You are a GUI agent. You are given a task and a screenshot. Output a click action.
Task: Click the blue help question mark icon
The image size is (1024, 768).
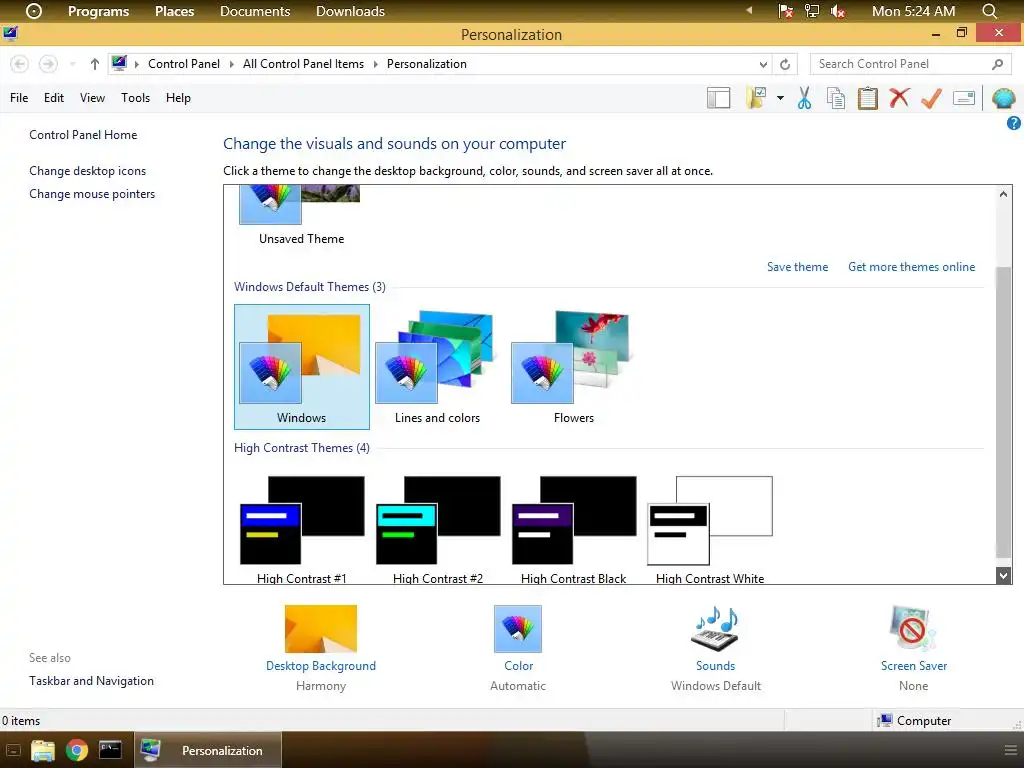coord(1014,123)
